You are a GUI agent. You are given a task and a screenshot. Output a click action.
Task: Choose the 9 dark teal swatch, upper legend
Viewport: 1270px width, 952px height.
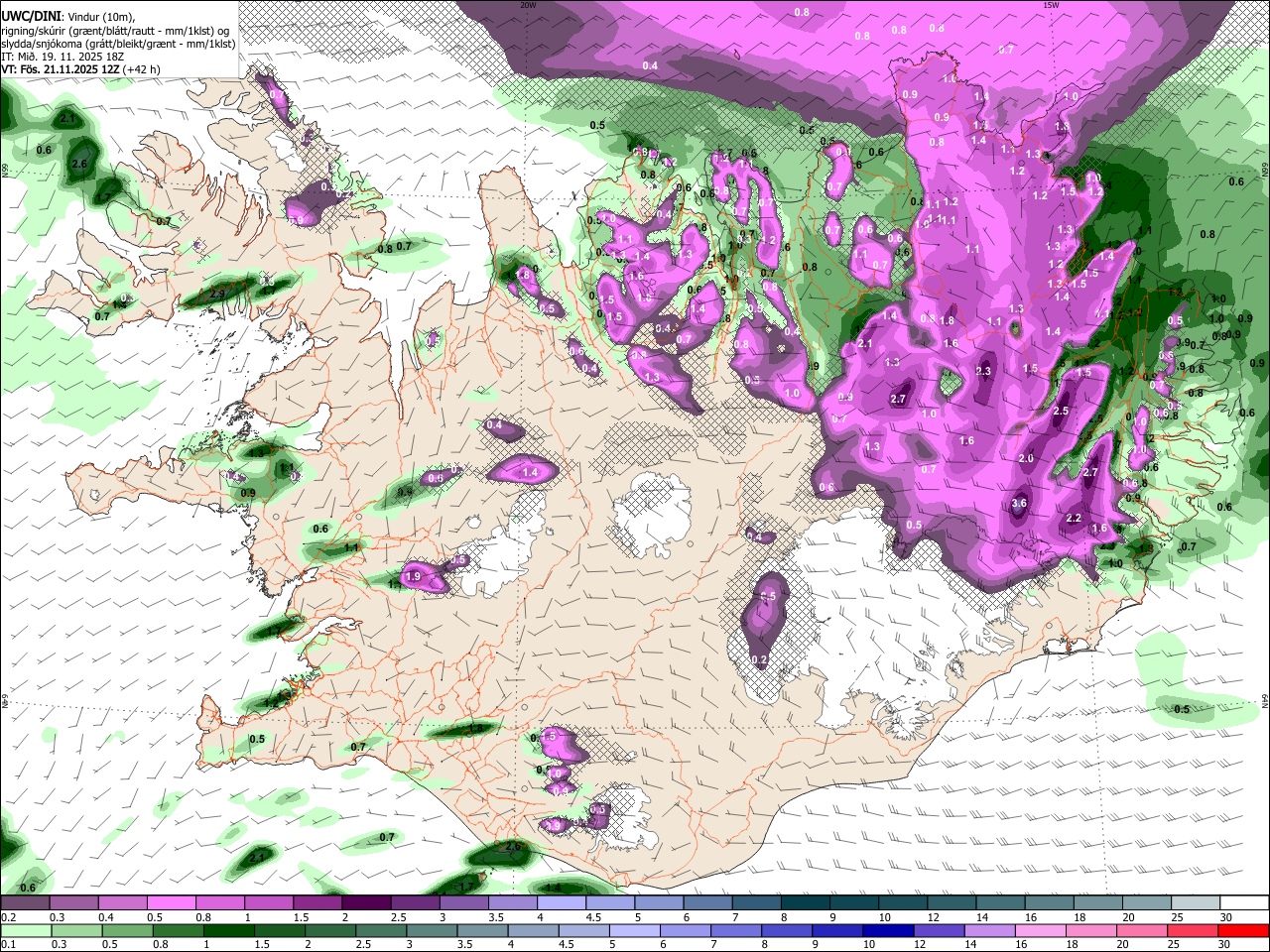853,902
